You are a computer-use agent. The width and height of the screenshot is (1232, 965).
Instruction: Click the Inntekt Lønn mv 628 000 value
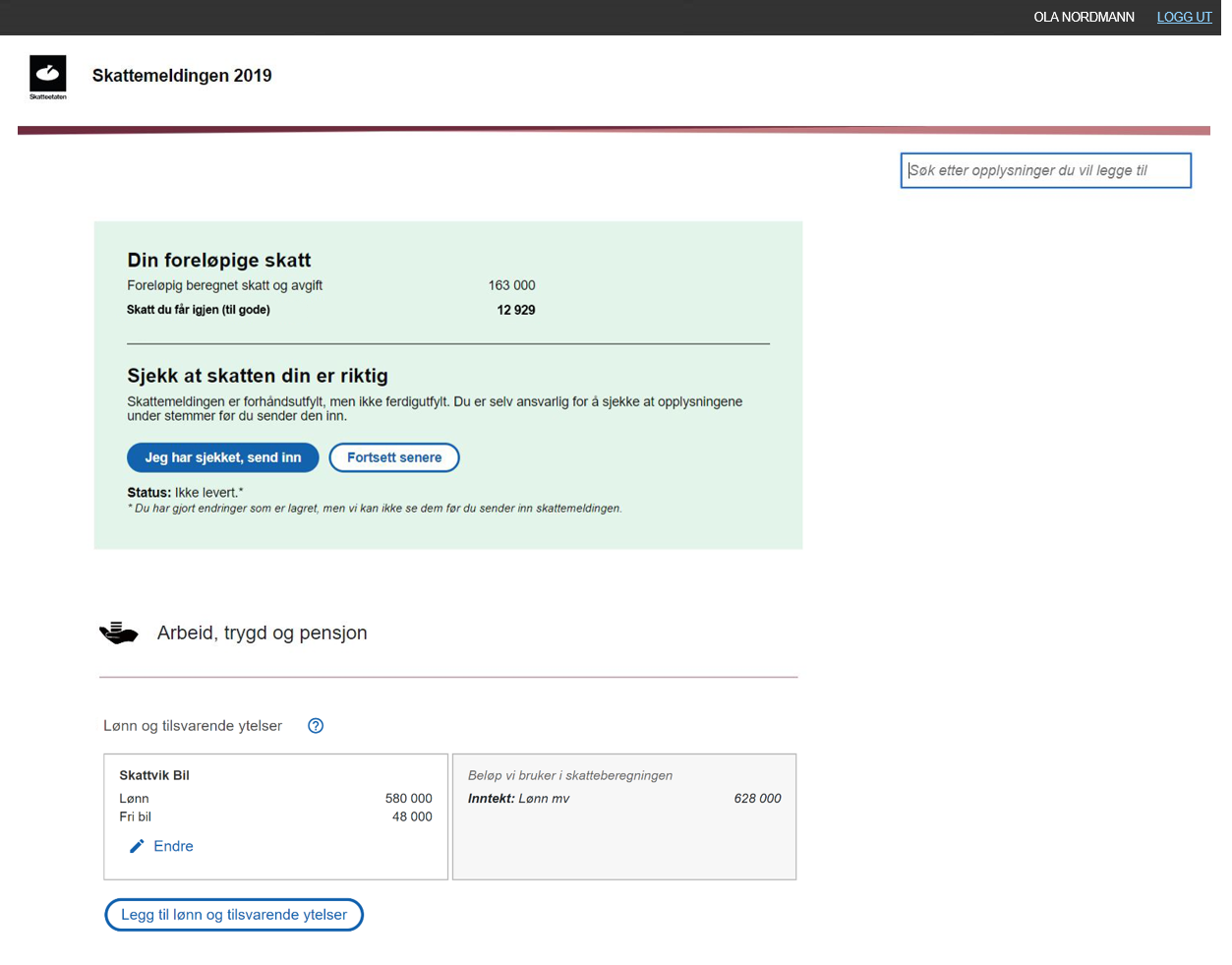point(757,799)
